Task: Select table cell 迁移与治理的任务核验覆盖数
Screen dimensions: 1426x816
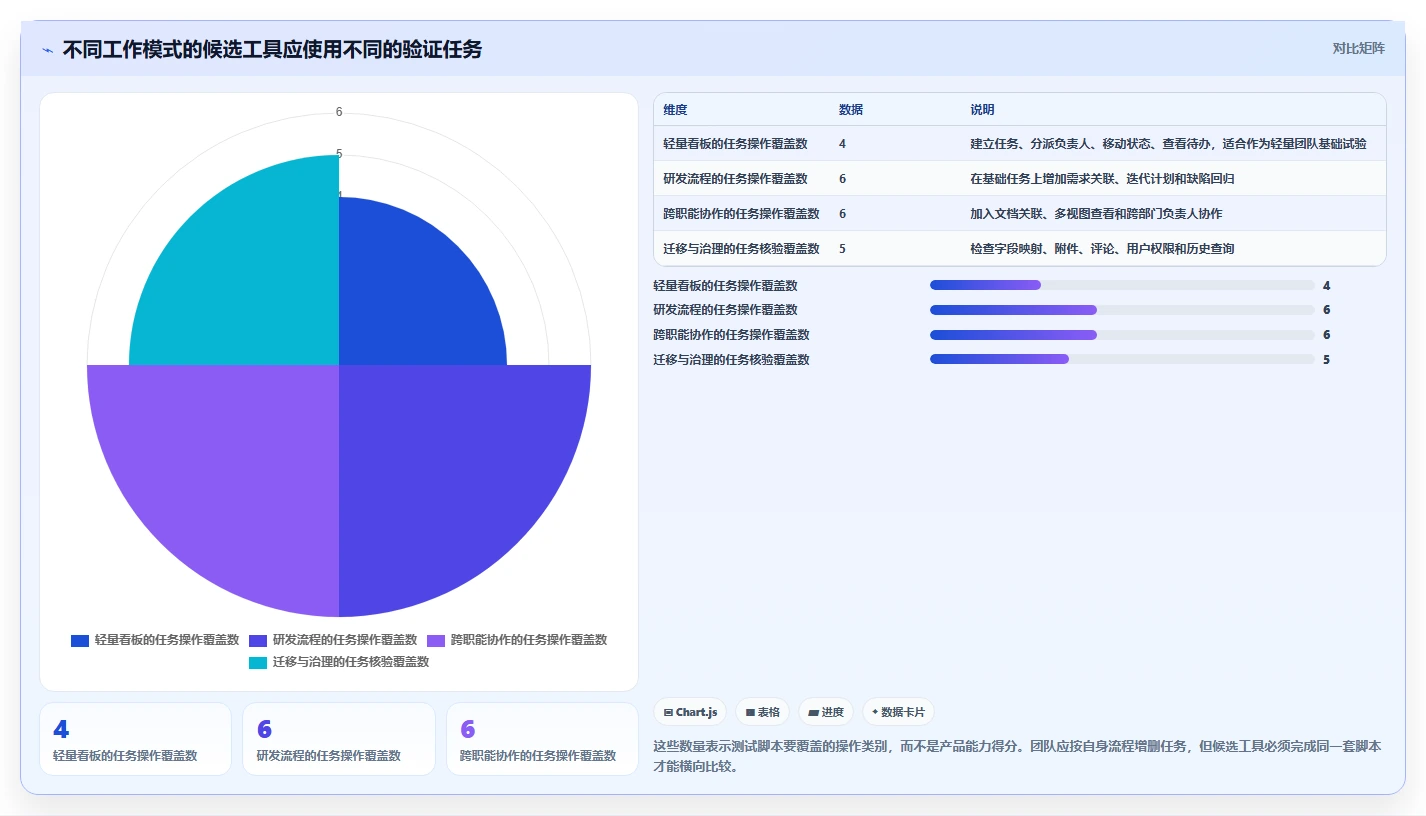Action: [741, 249]
